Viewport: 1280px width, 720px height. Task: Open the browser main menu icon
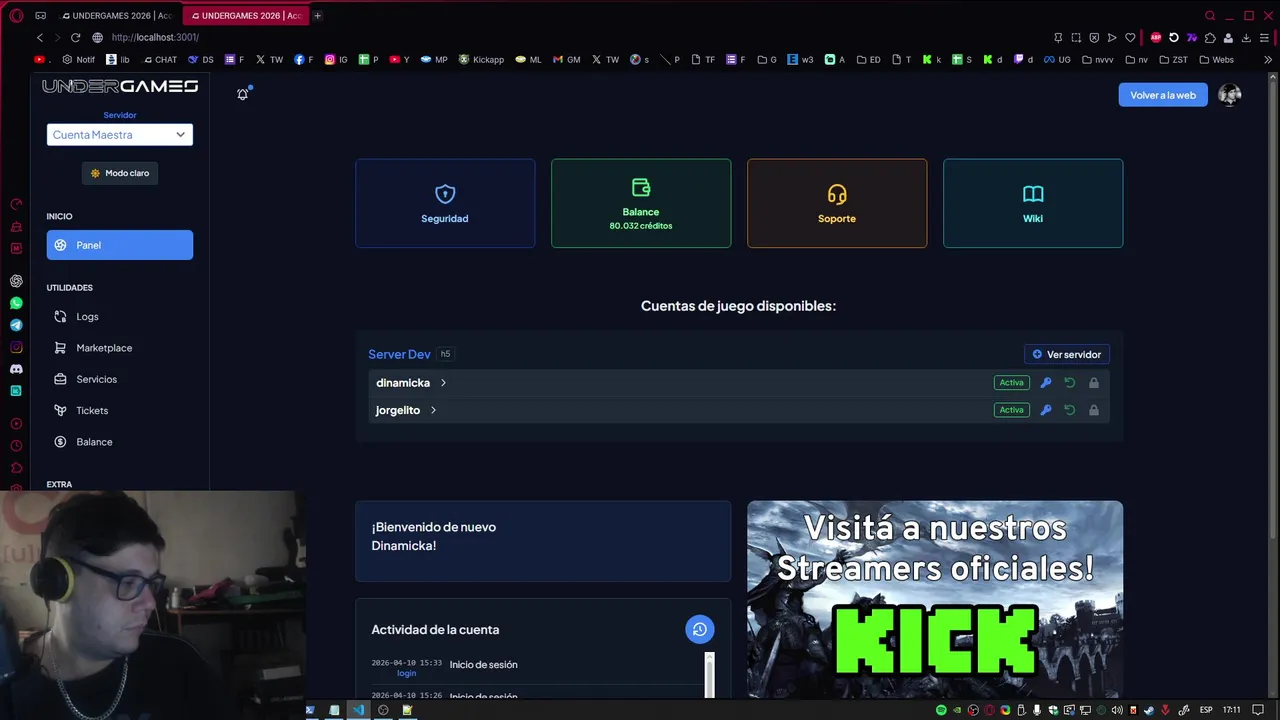click(1264, 38)
